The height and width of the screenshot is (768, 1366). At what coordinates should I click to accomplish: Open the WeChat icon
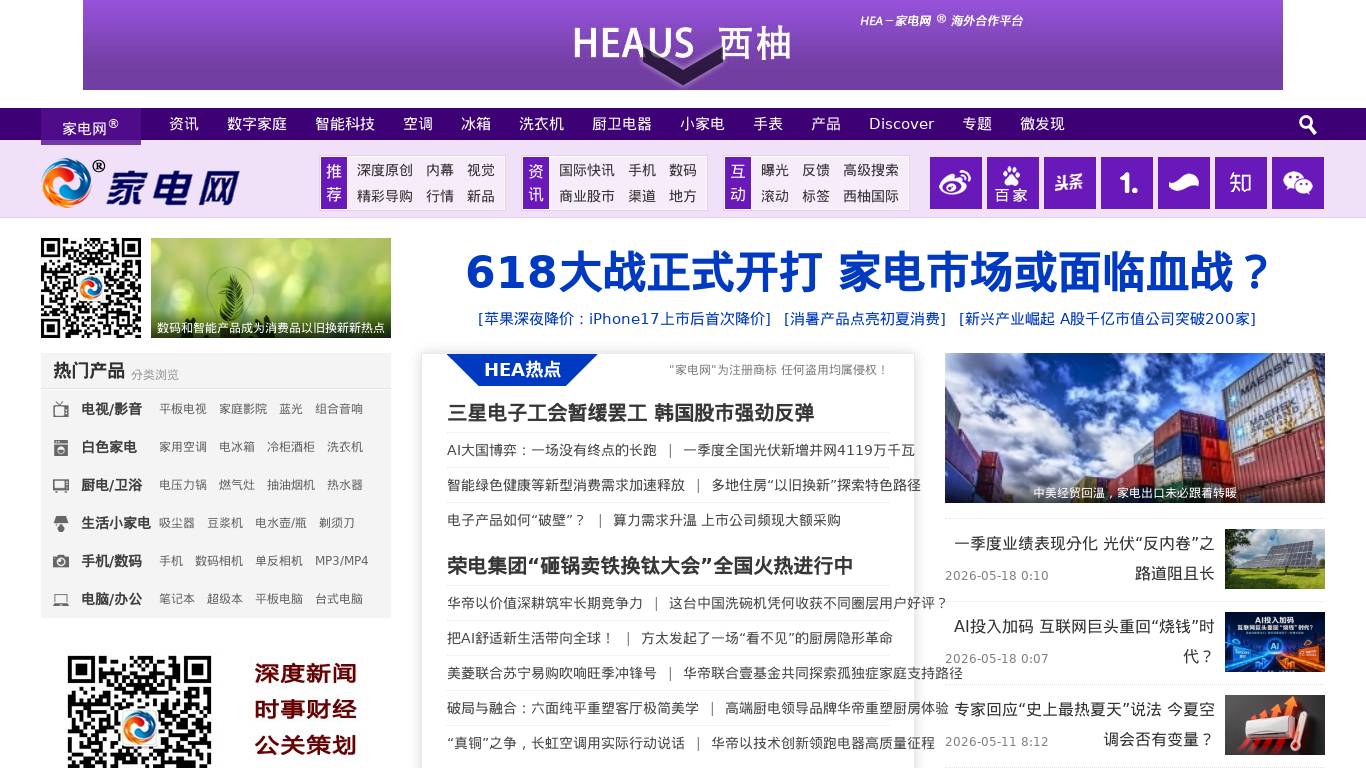coord(1297,183)
